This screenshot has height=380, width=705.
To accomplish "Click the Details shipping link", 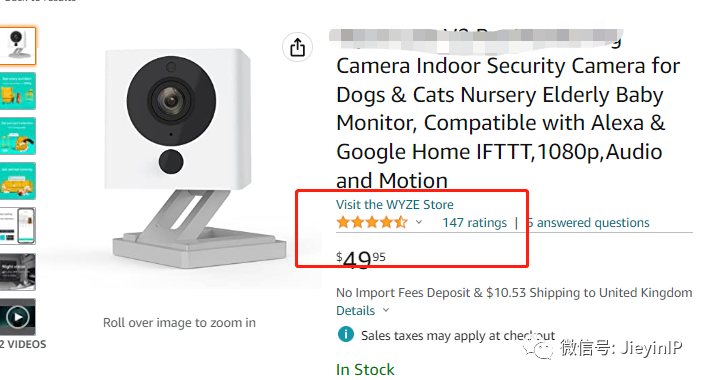I will coord(356,311).
